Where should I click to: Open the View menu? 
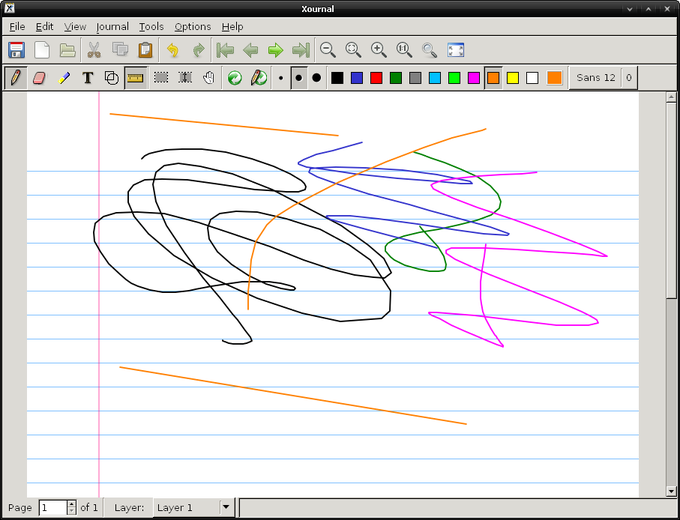pos(75,26)
